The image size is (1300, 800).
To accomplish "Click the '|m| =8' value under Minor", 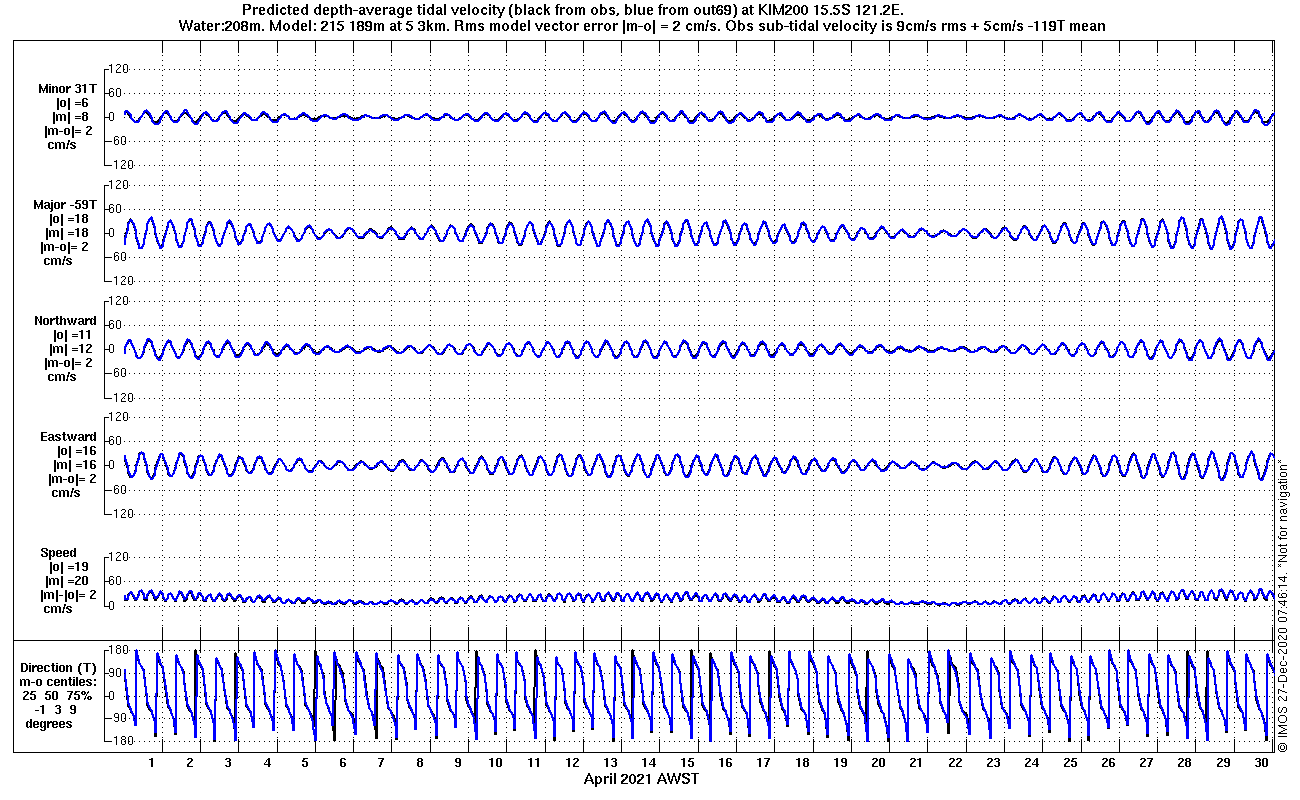I will (73, 117).
